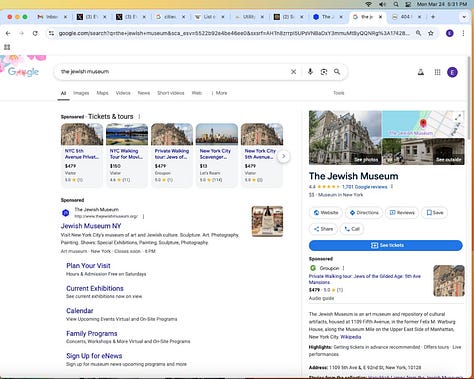This screenshot has height=379, width=474.
Task: Open the Wikipedia link in description
Action: [350, 337]
